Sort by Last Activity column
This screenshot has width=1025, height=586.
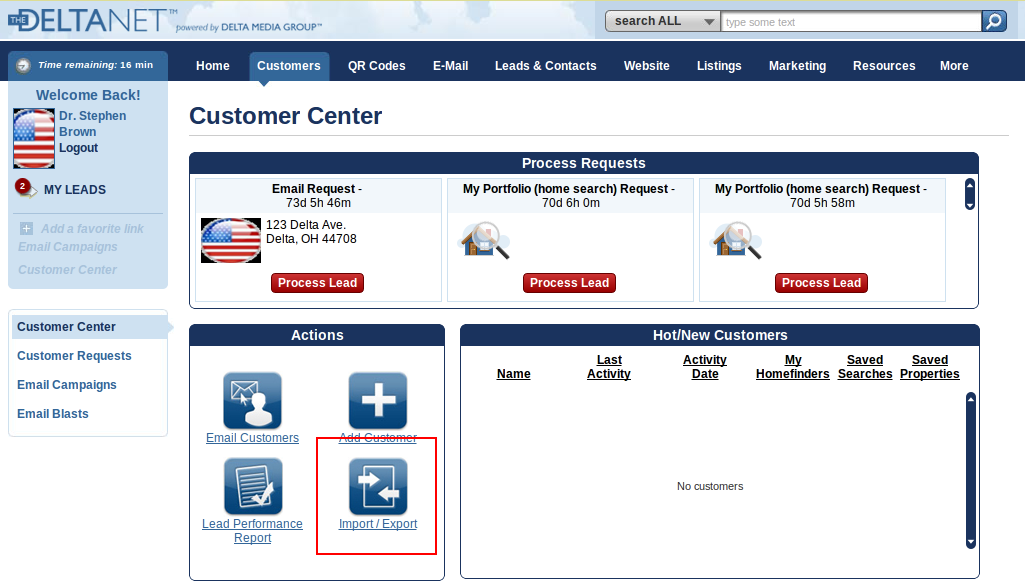609,367
